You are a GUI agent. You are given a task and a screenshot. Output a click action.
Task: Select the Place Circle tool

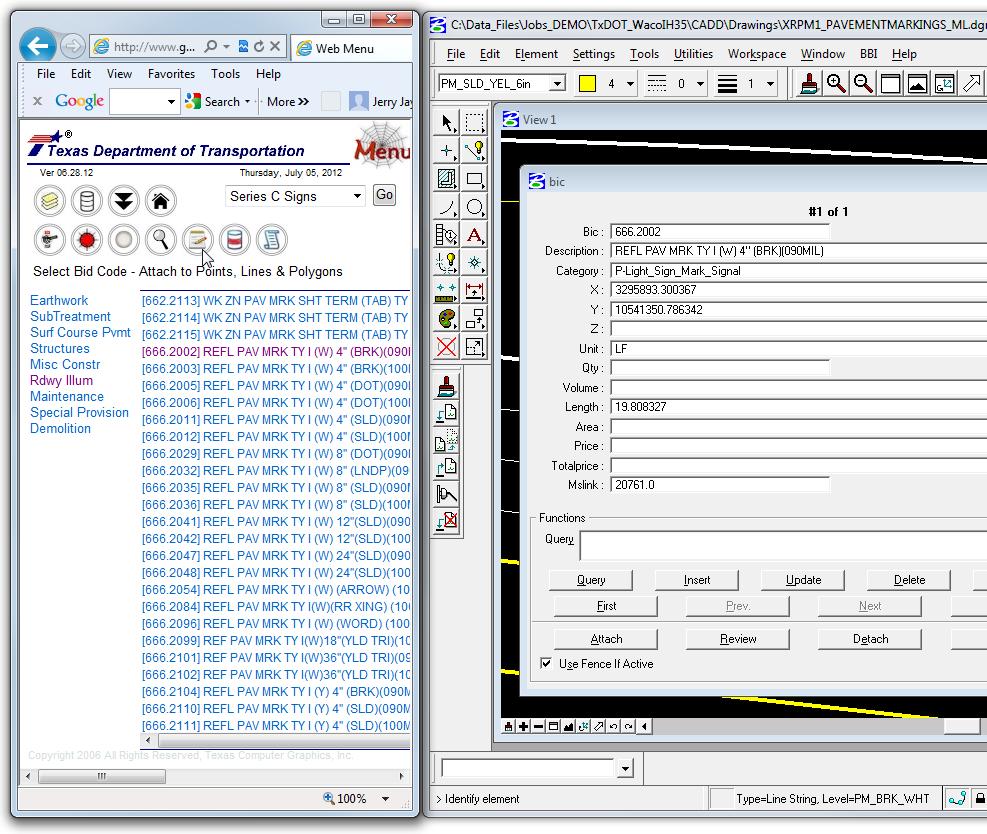(x=475, y=207)
